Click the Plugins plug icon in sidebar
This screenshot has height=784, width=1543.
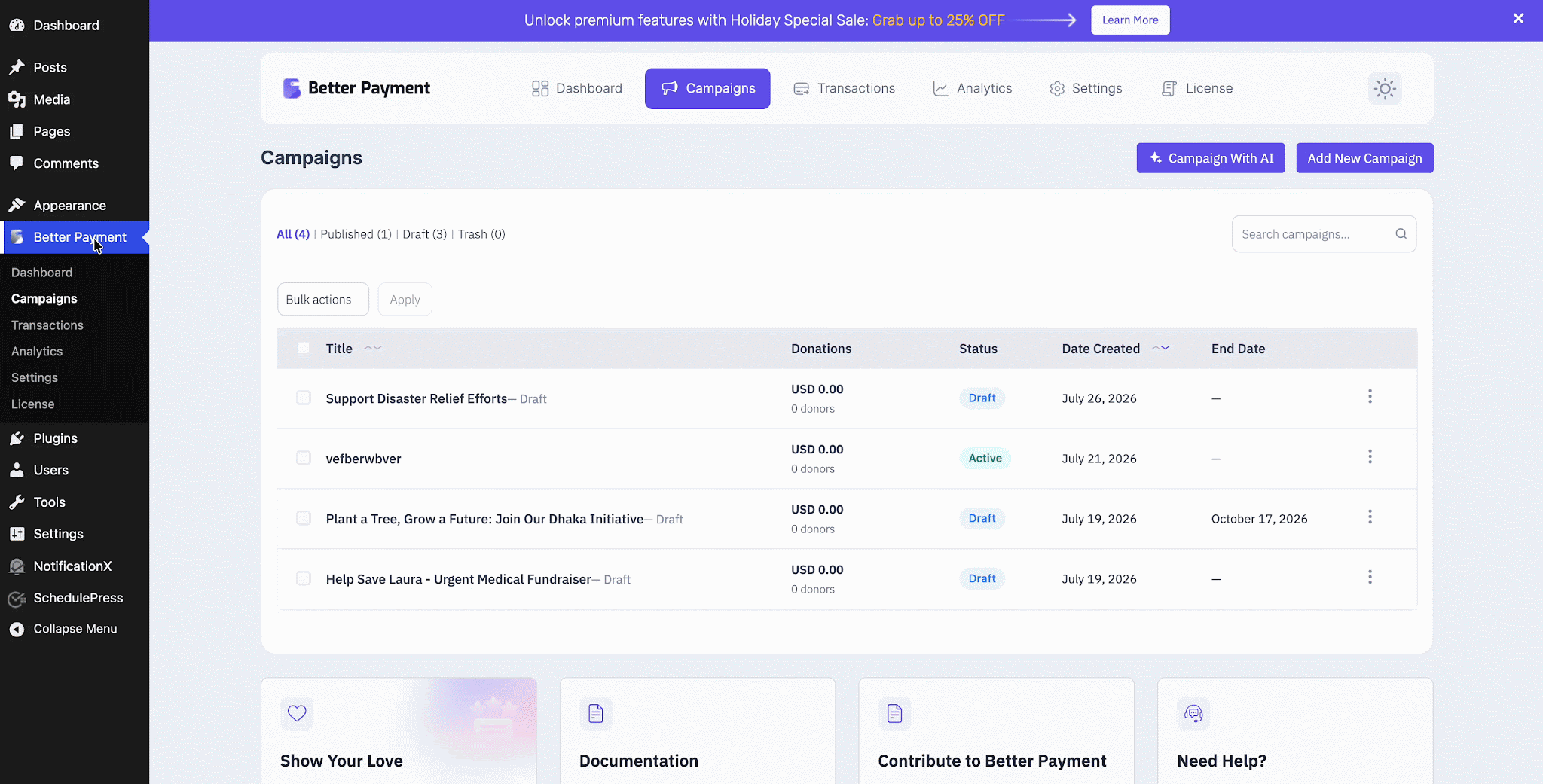[x=17, y=438]
